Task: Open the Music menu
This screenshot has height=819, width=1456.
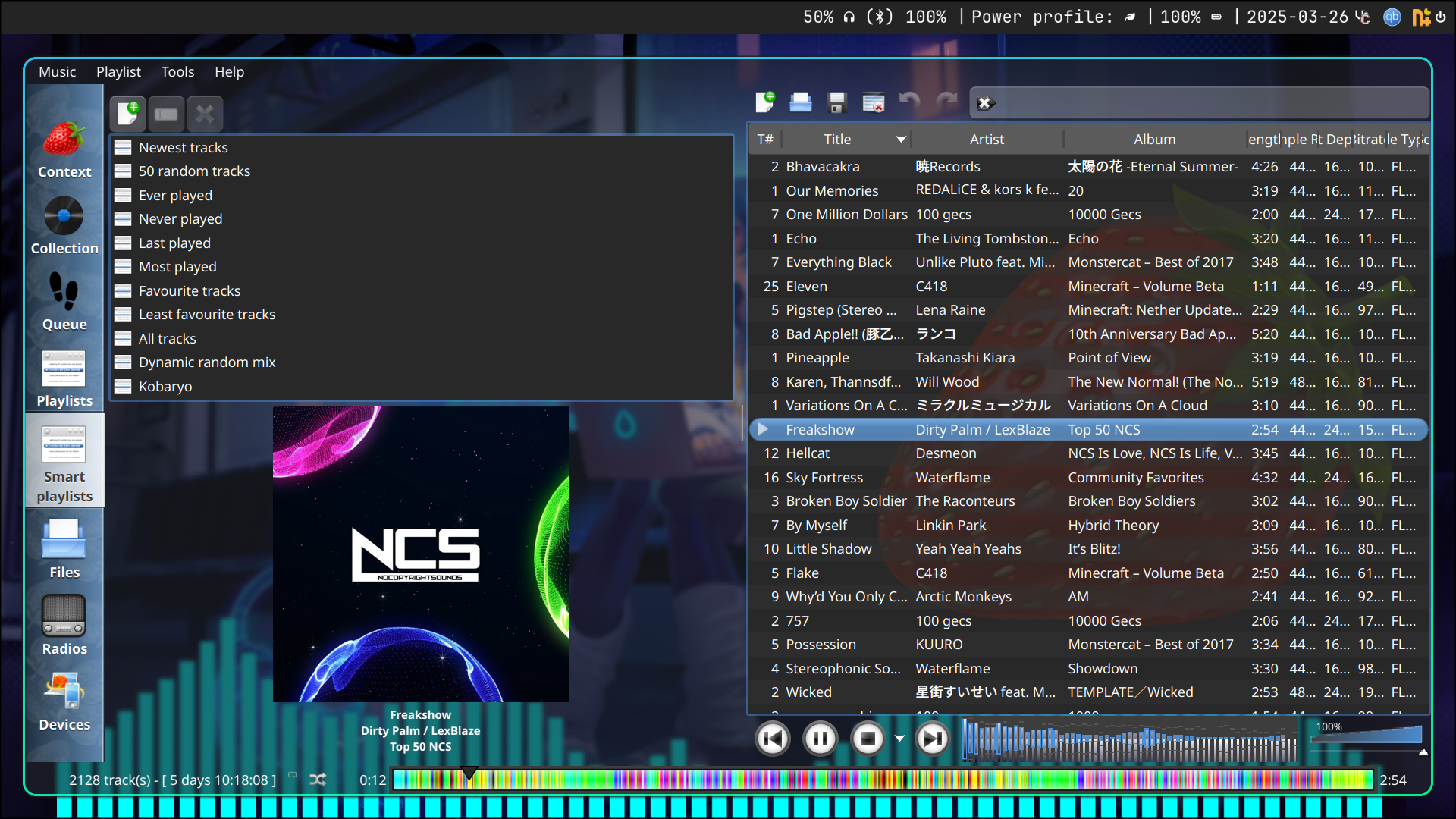Action: click(x=58, y=72)
